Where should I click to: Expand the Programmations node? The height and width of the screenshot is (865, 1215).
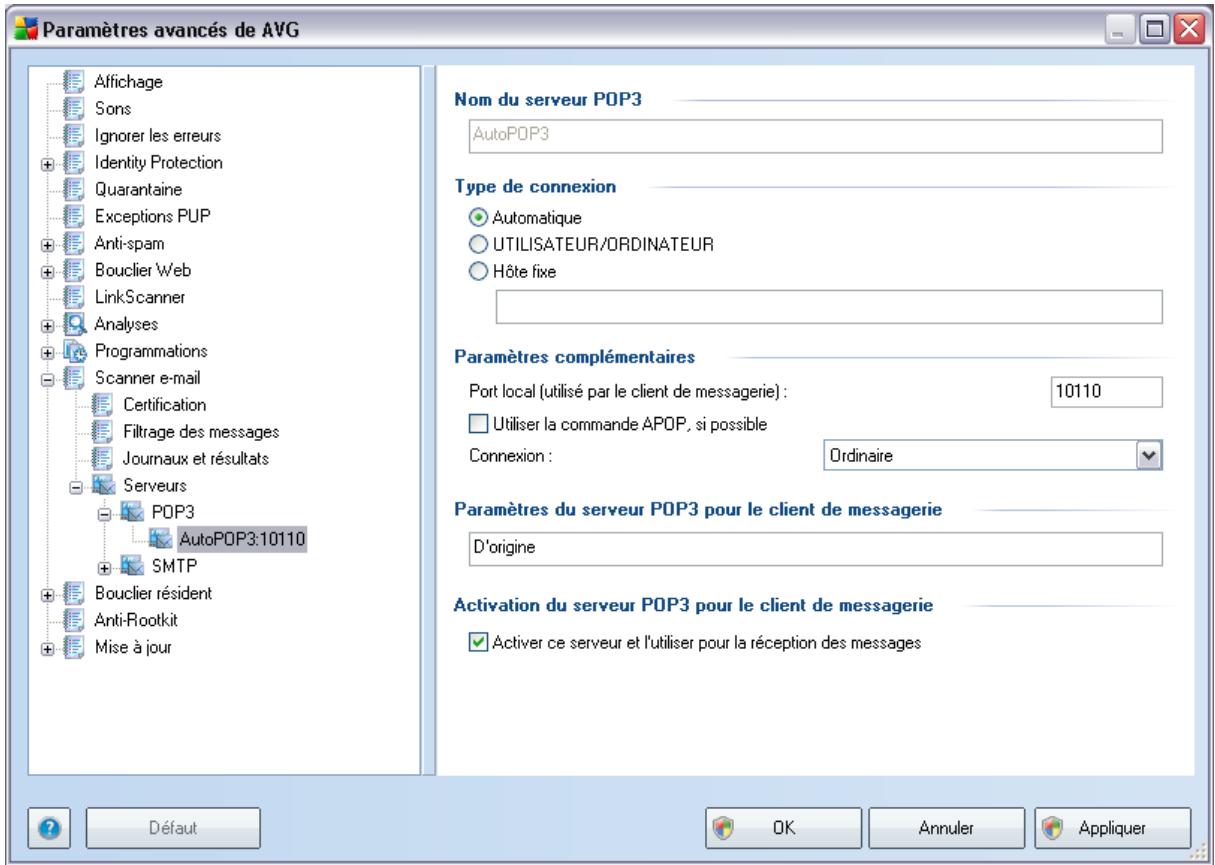click(48, 352)
